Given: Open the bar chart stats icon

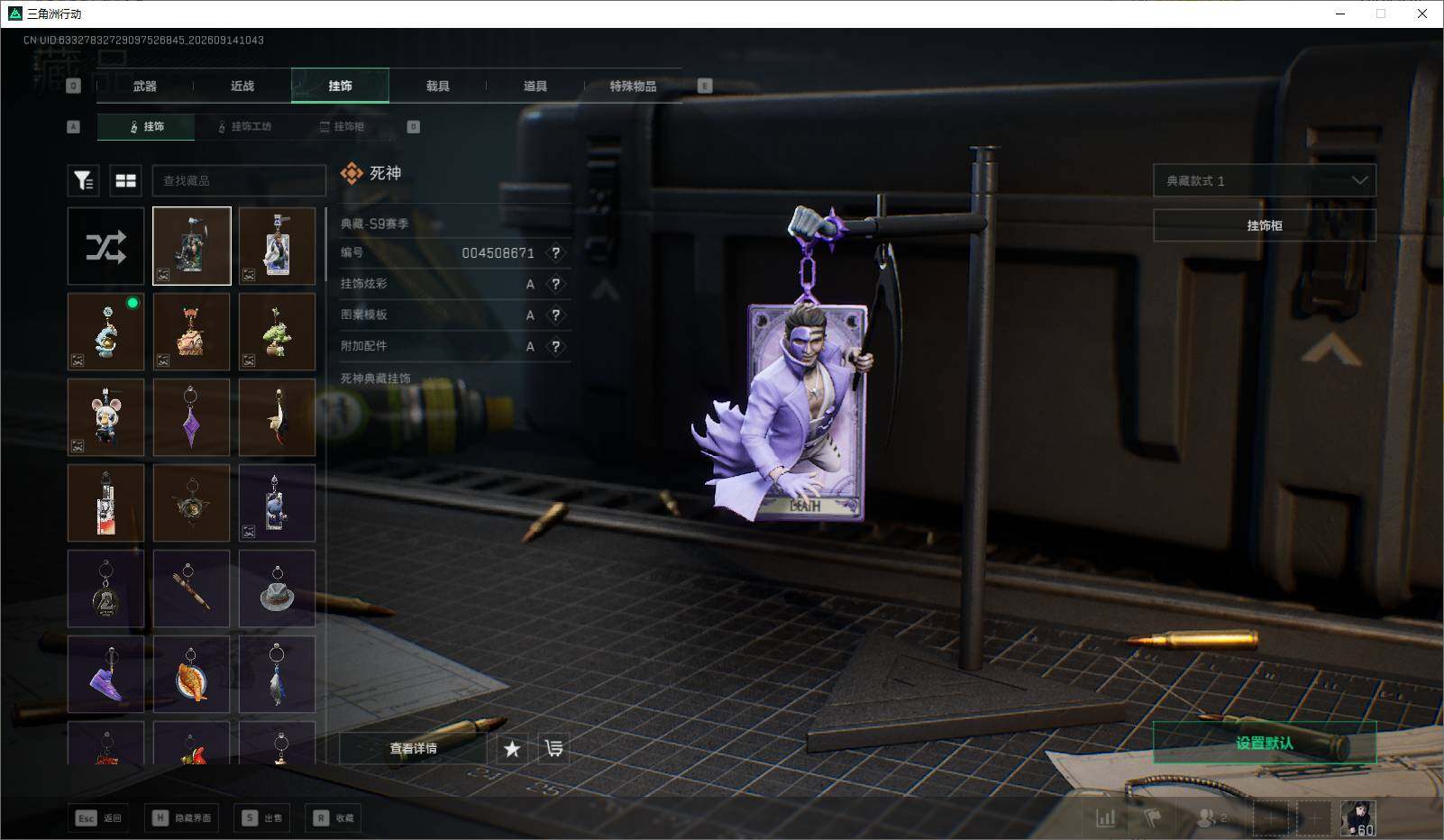Looking at the screenshot, I should pos(1106,817).
